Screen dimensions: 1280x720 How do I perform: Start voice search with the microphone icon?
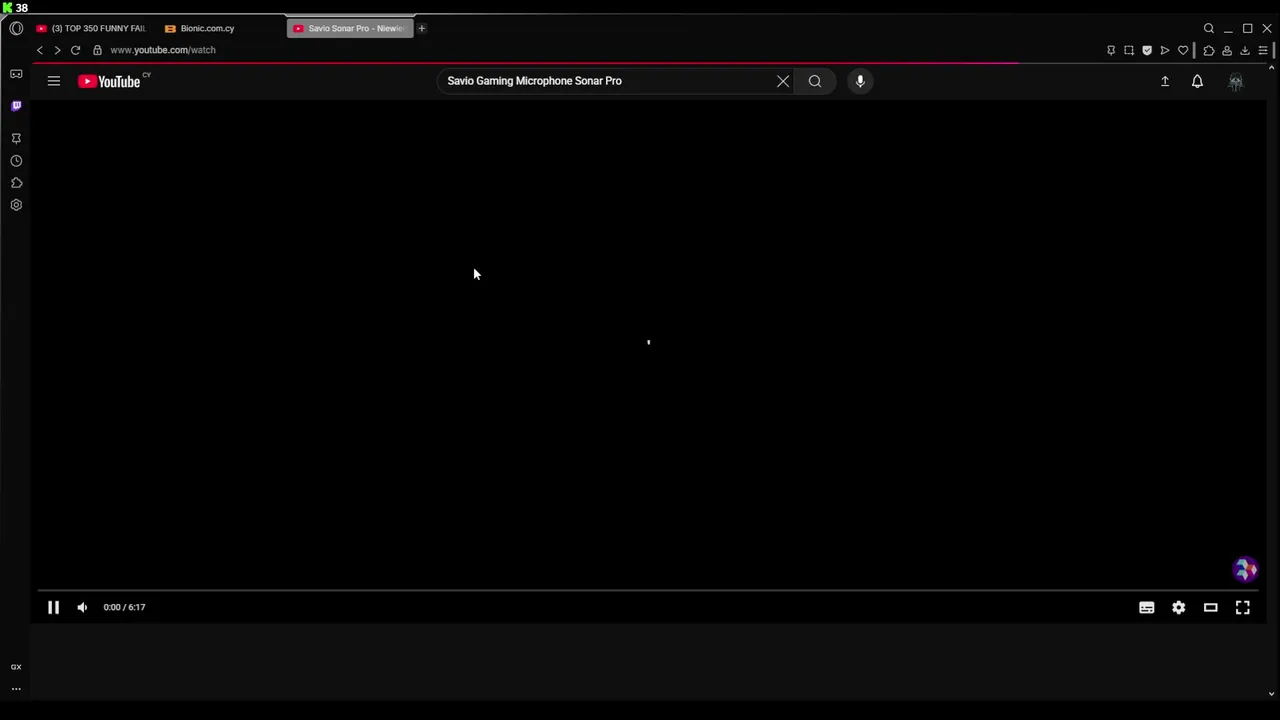point(860,81)
